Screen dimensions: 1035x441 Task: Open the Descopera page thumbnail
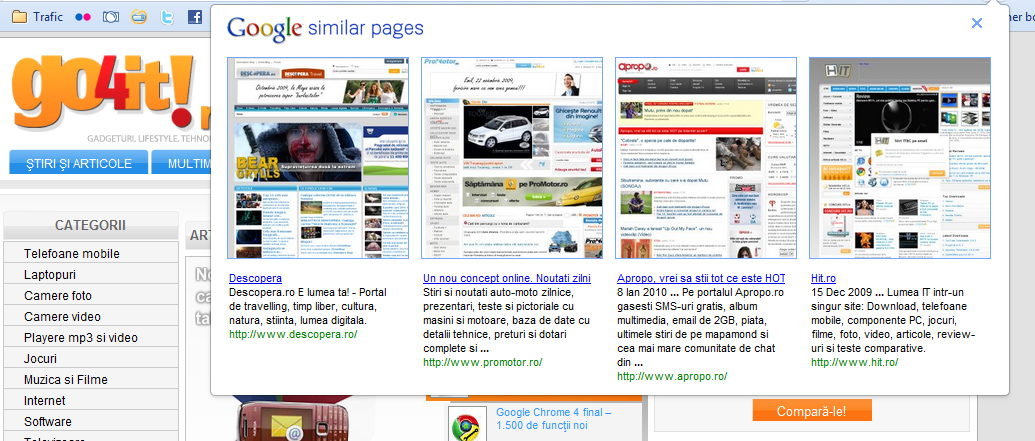click(x=318, y=158)
